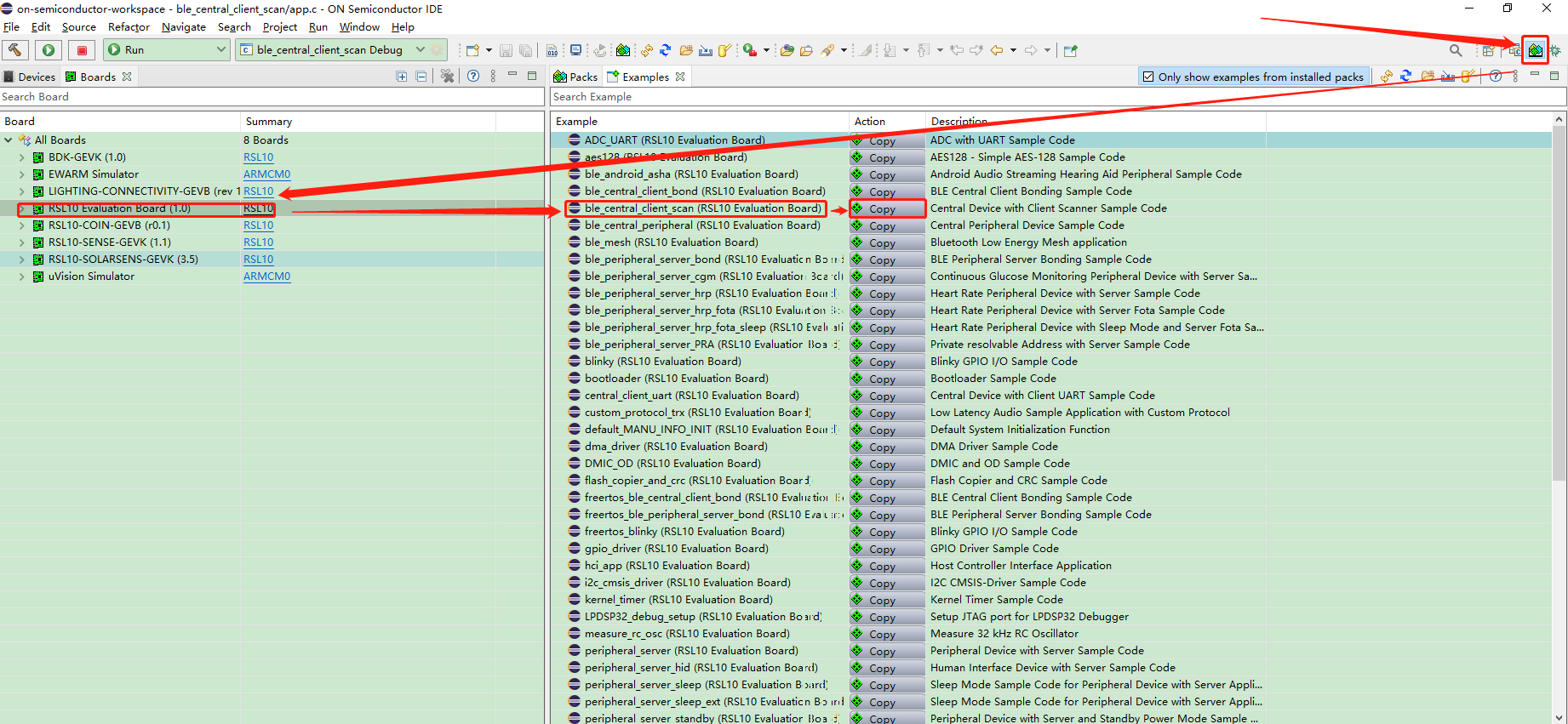Launch with the green Run play button
Screen dimensions: 1568x724
coord(49,50)
